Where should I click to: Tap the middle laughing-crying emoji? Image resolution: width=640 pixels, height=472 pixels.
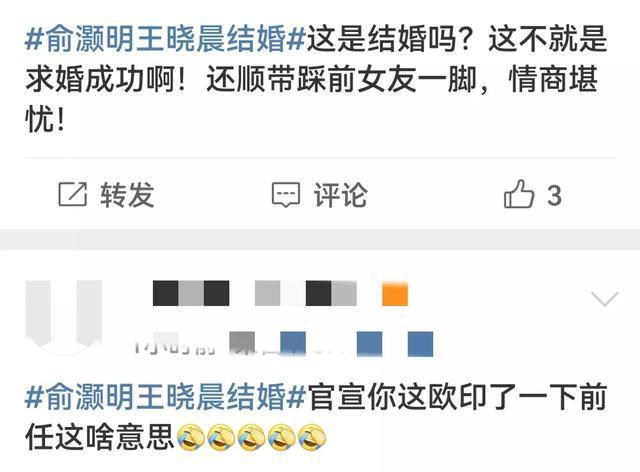tap(251, 437)
